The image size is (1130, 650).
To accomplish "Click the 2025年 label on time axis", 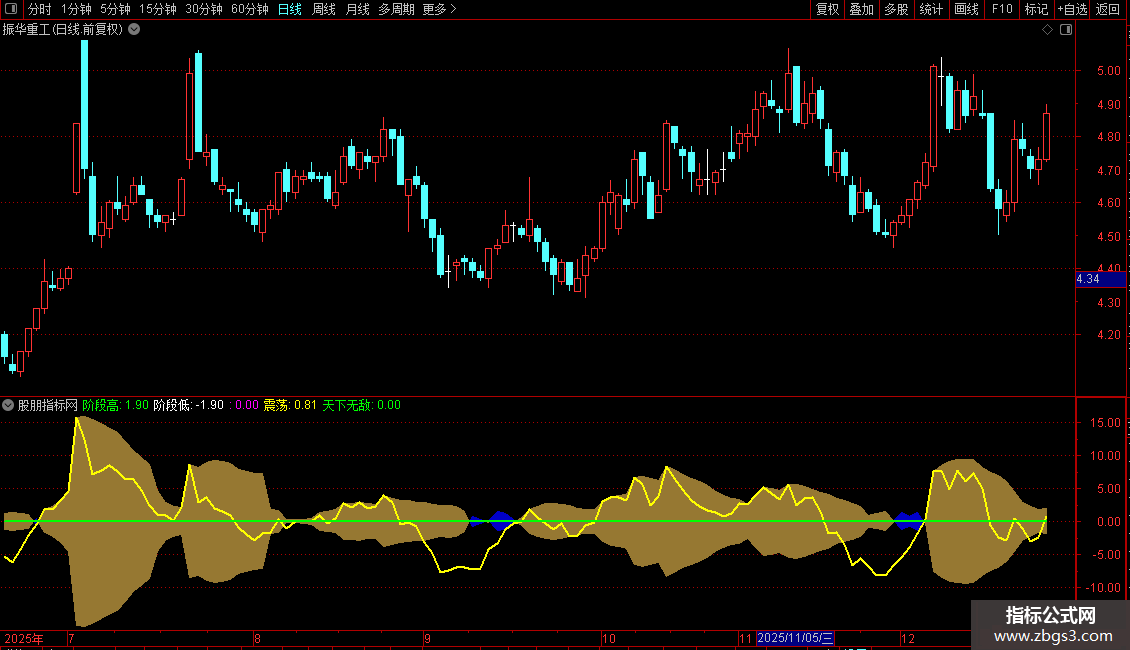I will tap(24, 638).
